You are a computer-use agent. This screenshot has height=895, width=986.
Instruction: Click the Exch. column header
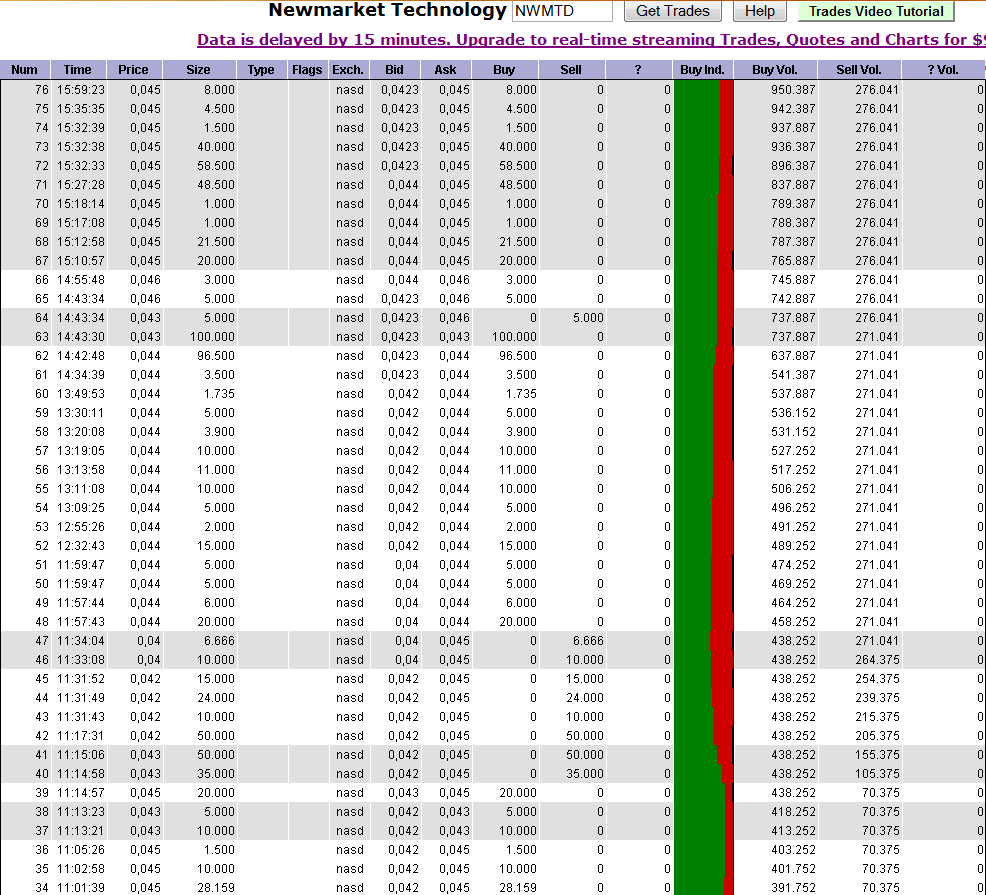tap(348, 70)
